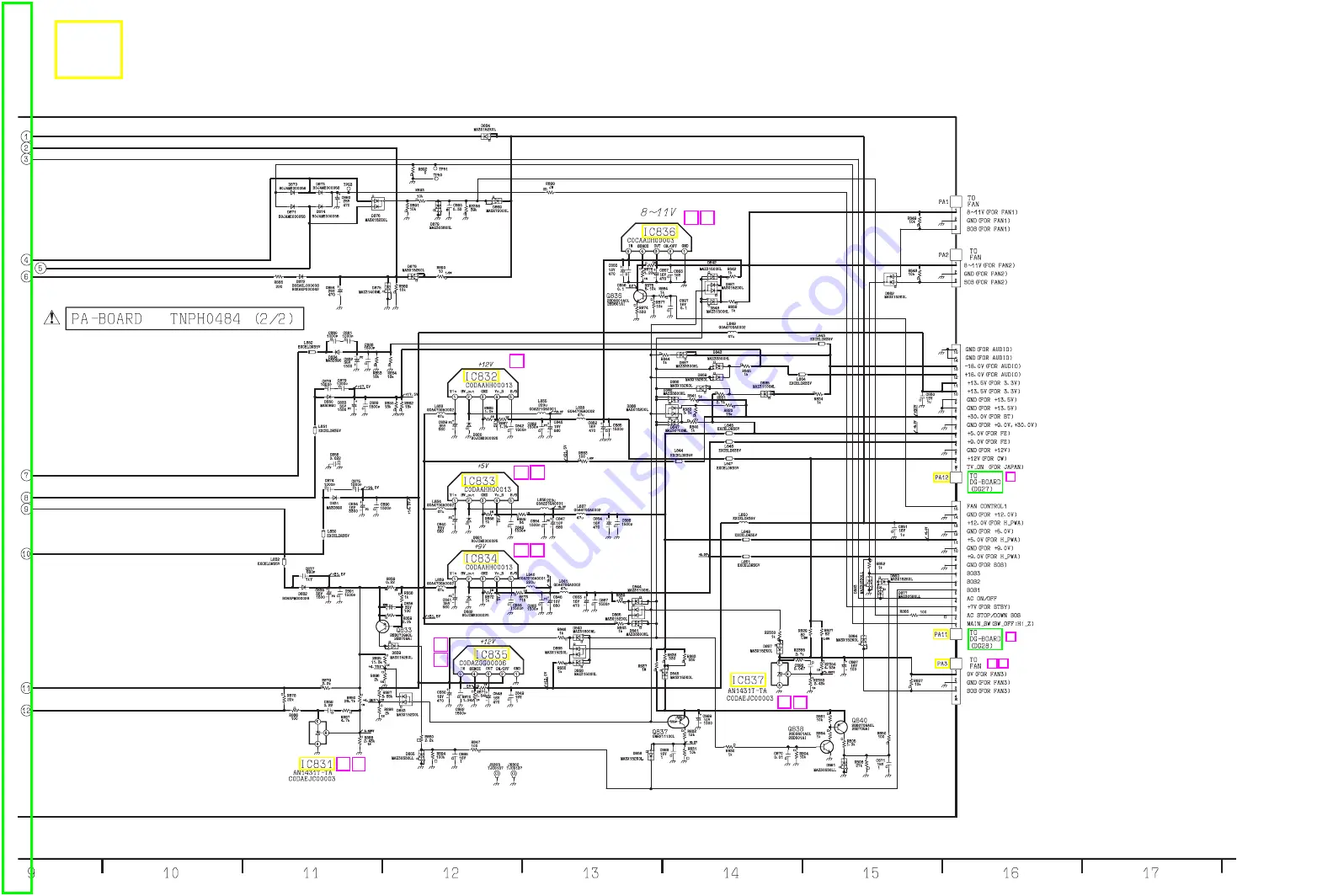This screenshot has width=1333, height=896.
Task: Click column number 15 on bottom ruler
Action: coord(871,873)
